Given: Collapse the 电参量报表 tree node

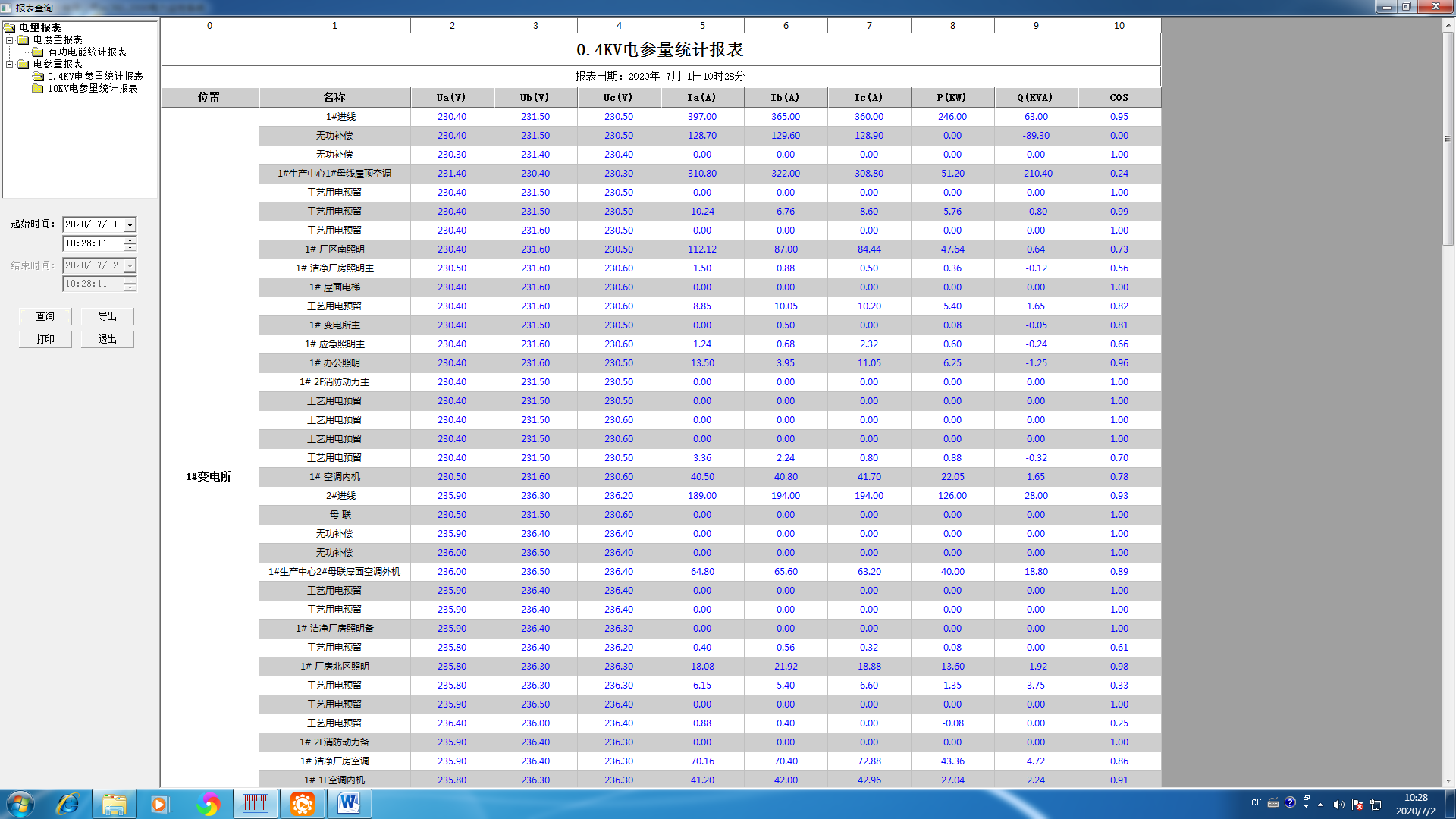Looking at the screenshot, I should coord(9,65).
